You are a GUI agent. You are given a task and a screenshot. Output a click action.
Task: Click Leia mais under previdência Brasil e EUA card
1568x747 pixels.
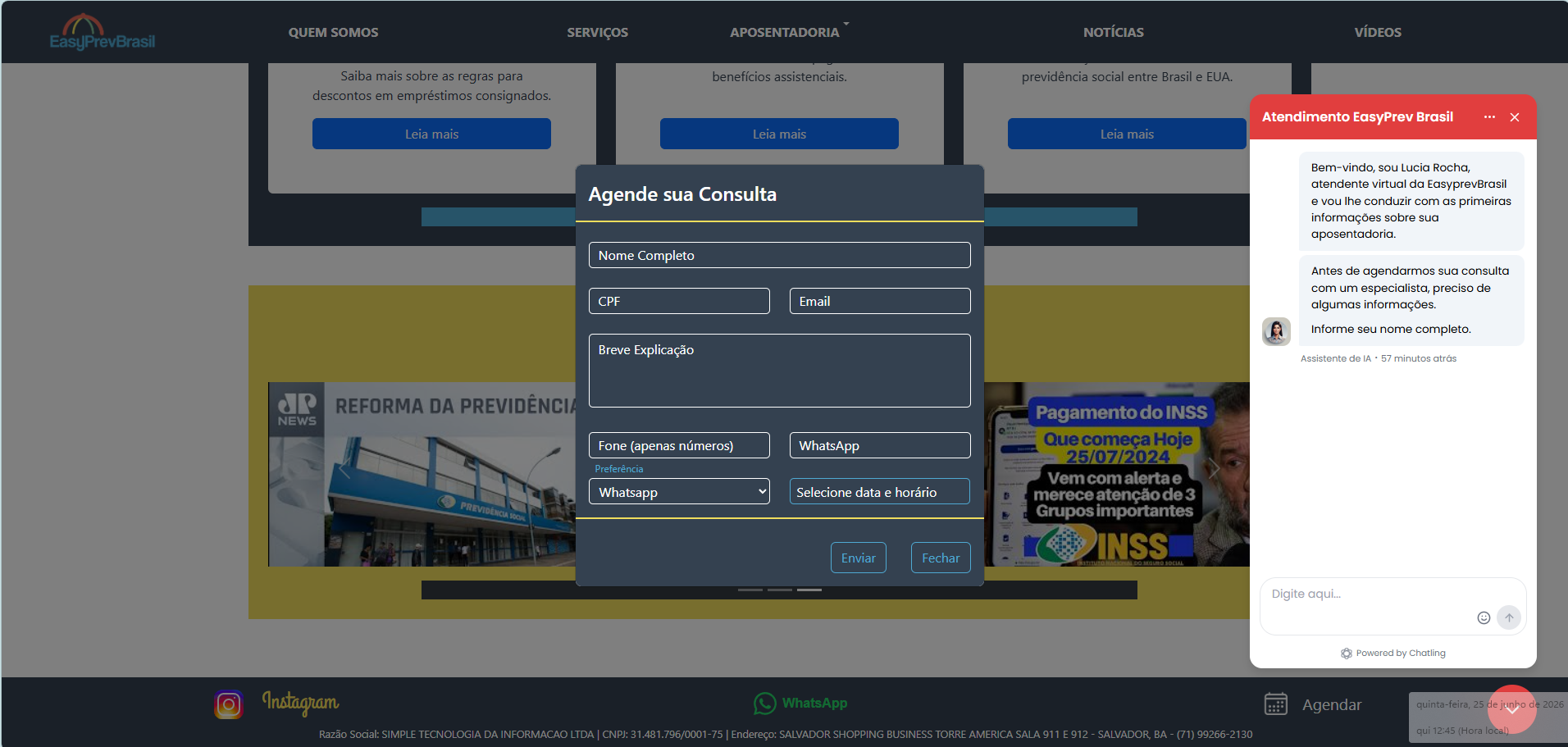tap(1127, 134)
